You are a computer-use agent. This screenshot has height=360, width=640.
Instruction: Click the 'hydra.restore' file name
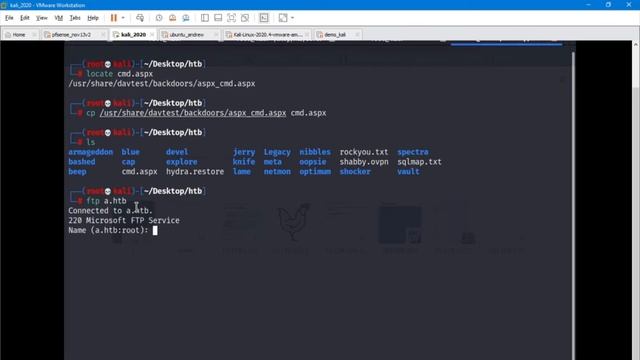[x=195, y=172]
